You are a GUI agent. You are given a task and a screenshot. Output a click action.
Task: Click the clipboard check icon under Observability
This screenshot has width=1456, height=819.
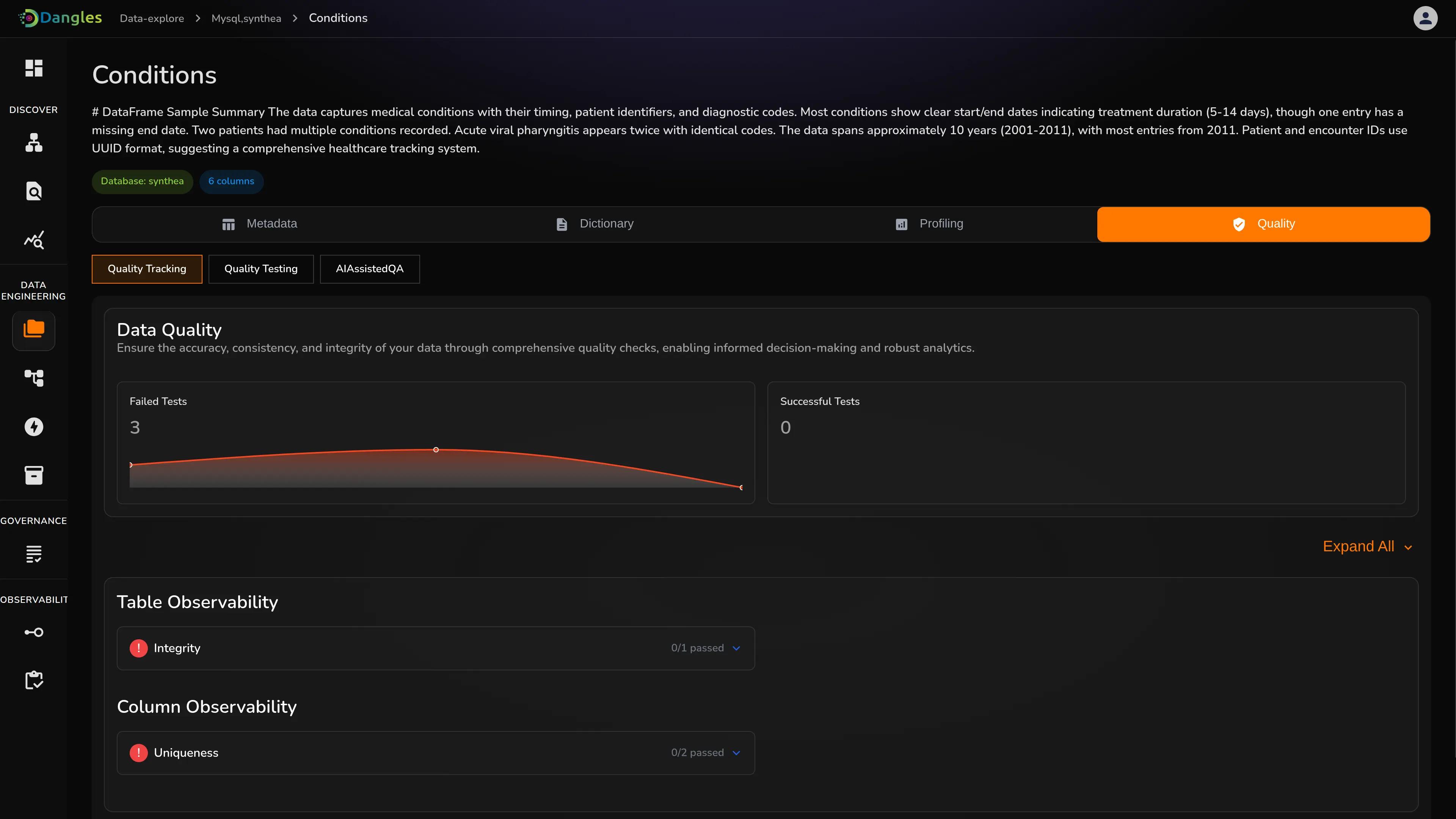point(33,680)
